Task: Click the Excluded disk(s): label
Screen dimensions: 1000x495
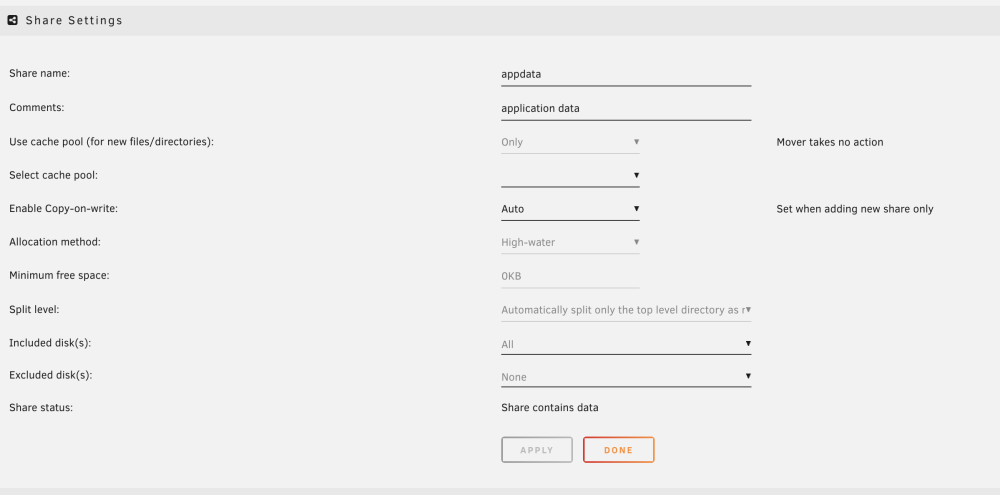Action: click(51, 376)
